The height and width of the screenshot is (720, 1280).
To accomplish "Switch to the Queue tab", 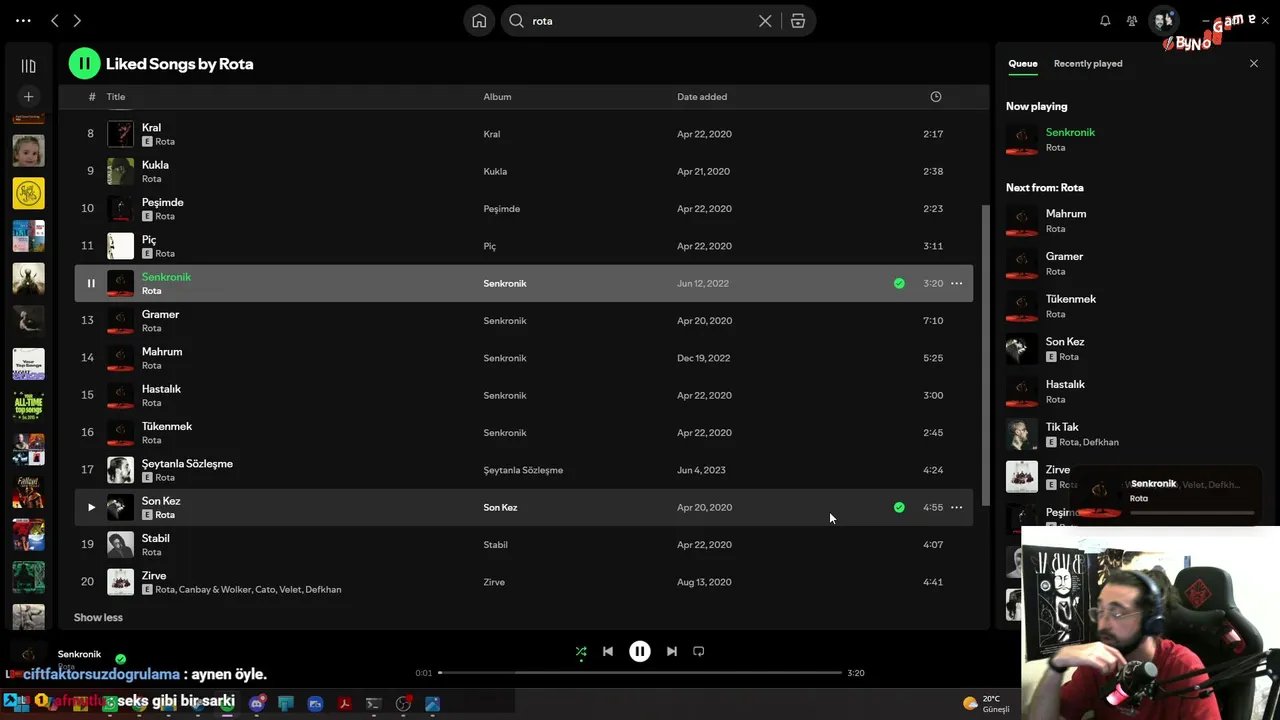I will coord(1022,64).
